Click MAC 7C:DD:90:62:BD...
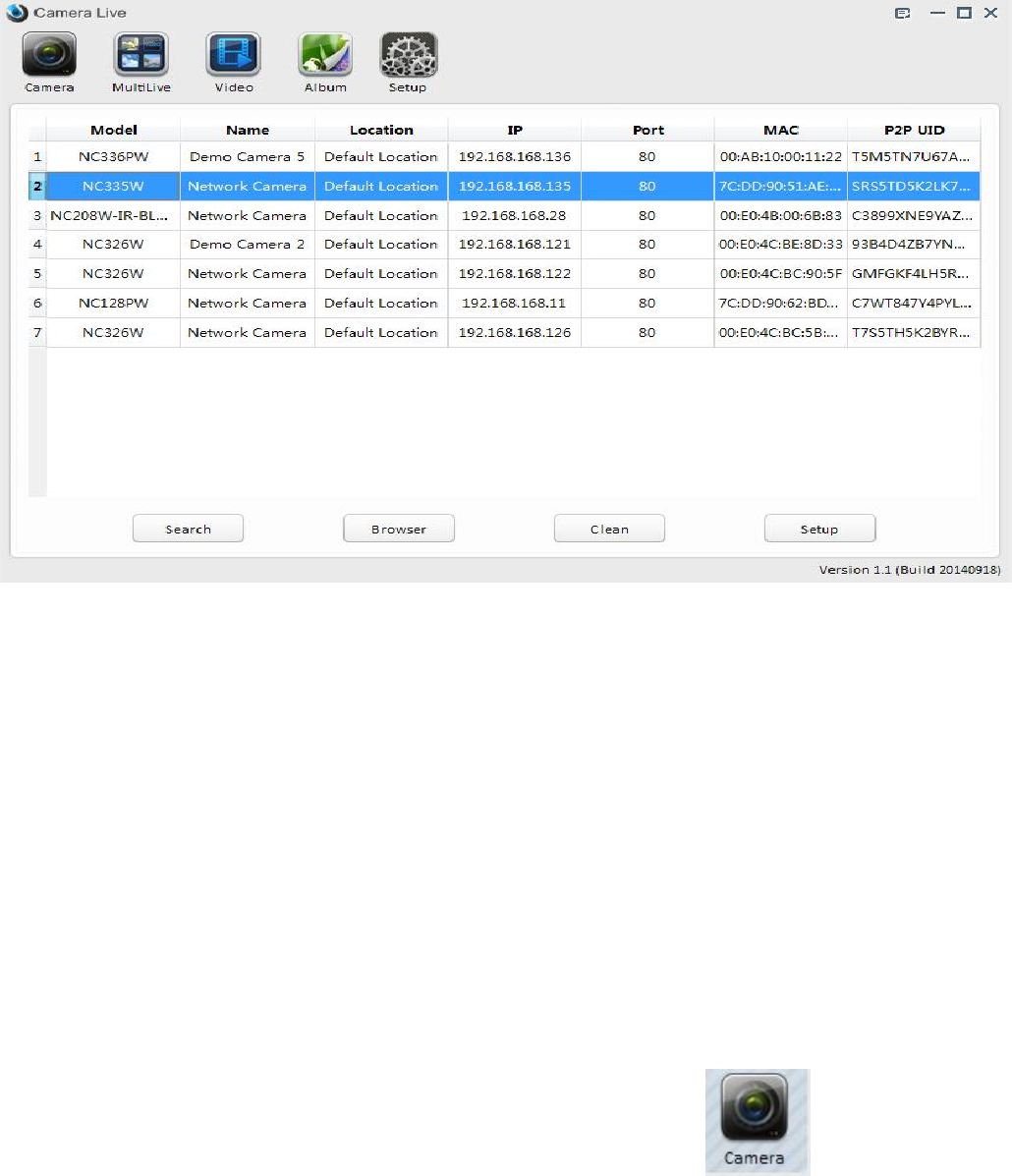1012x1176 pixels. (781, 303)
